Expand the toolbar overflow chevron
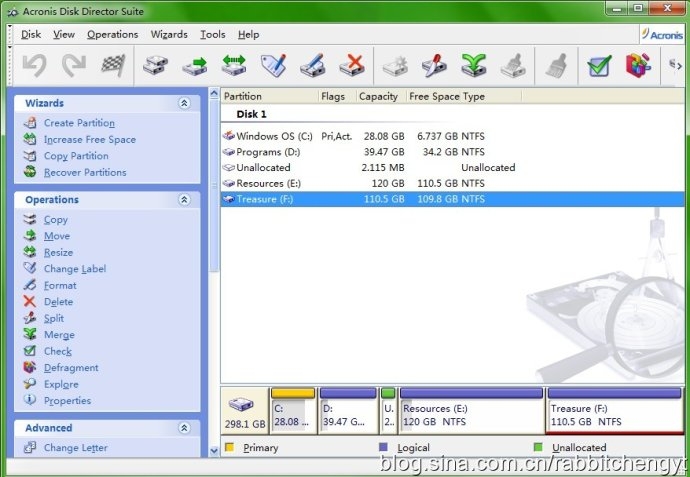The image size is (690, 477). (675, 66)
